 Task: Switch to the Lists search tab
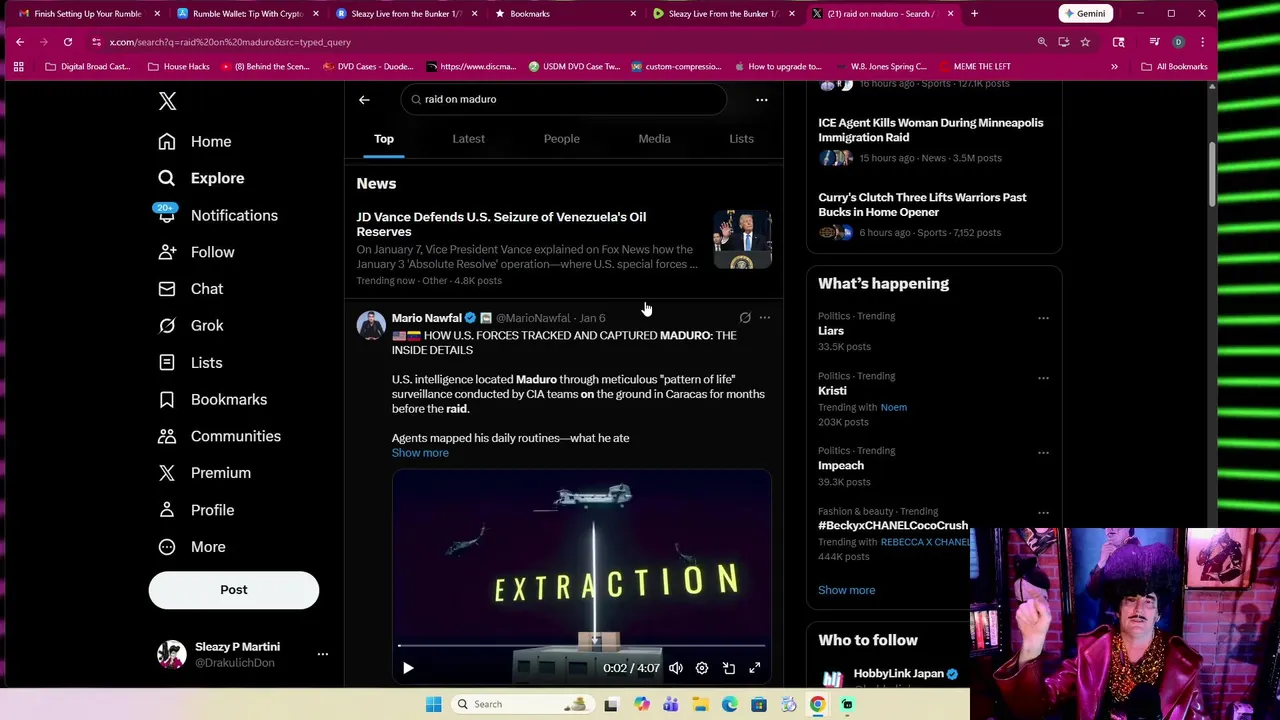741,139
